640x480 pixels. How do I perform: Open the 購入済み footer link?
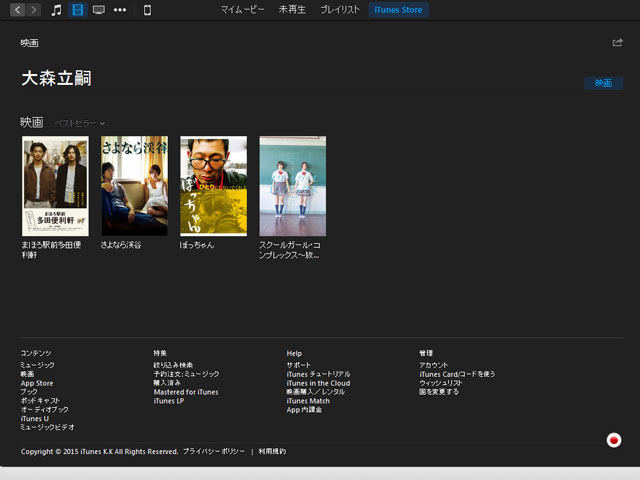pos(167,383)
